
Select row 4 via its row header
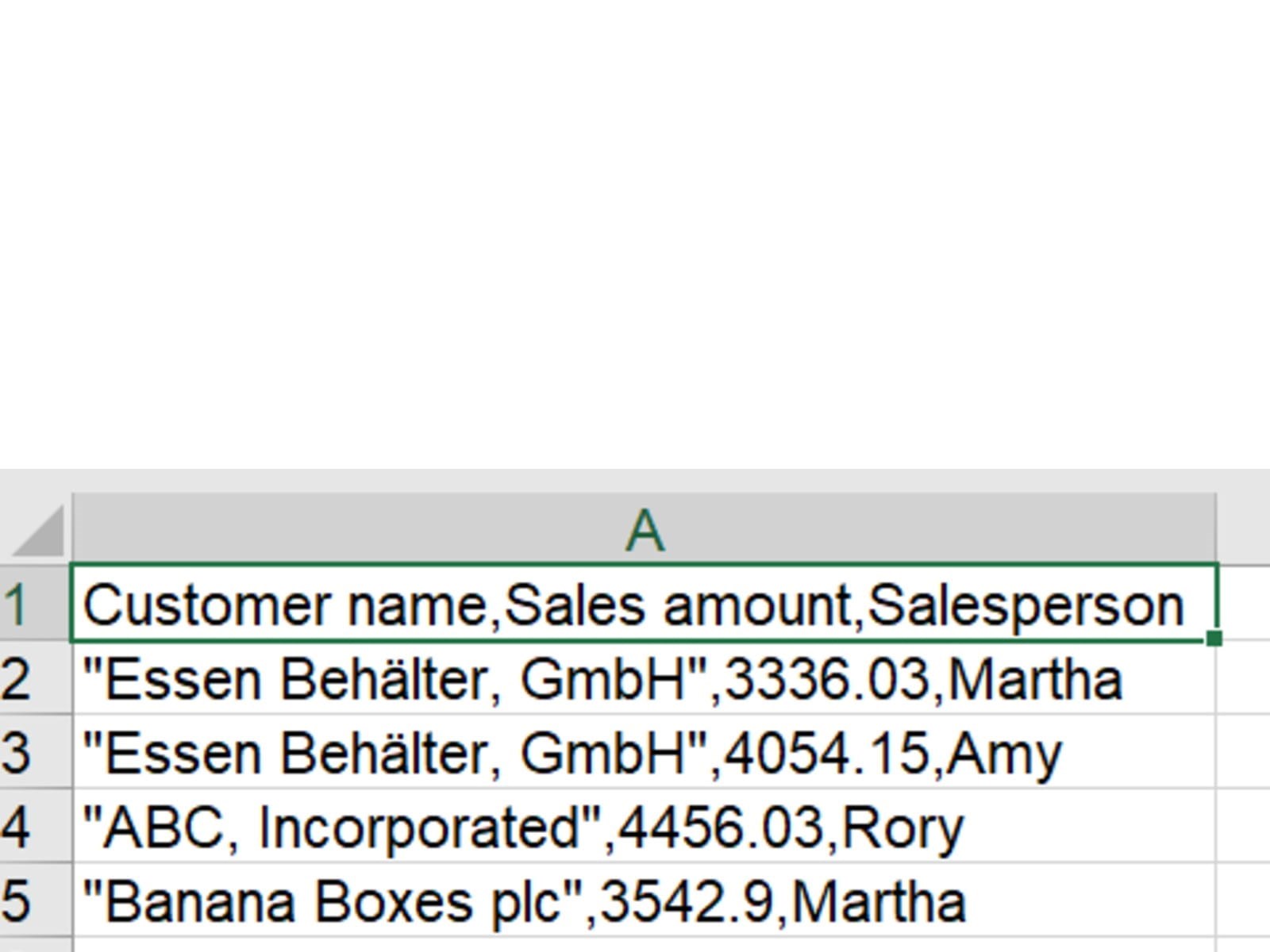click(x=17, y=827)
